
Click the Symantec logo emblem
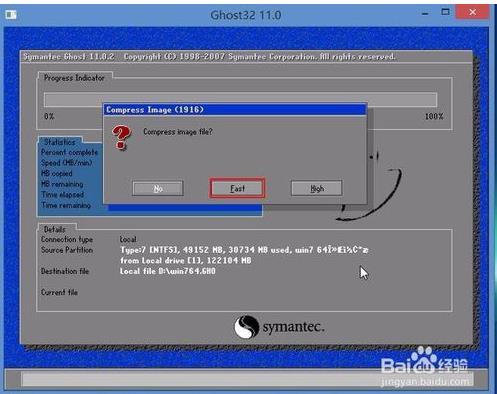pyautogui.click(x=246, y=327)
